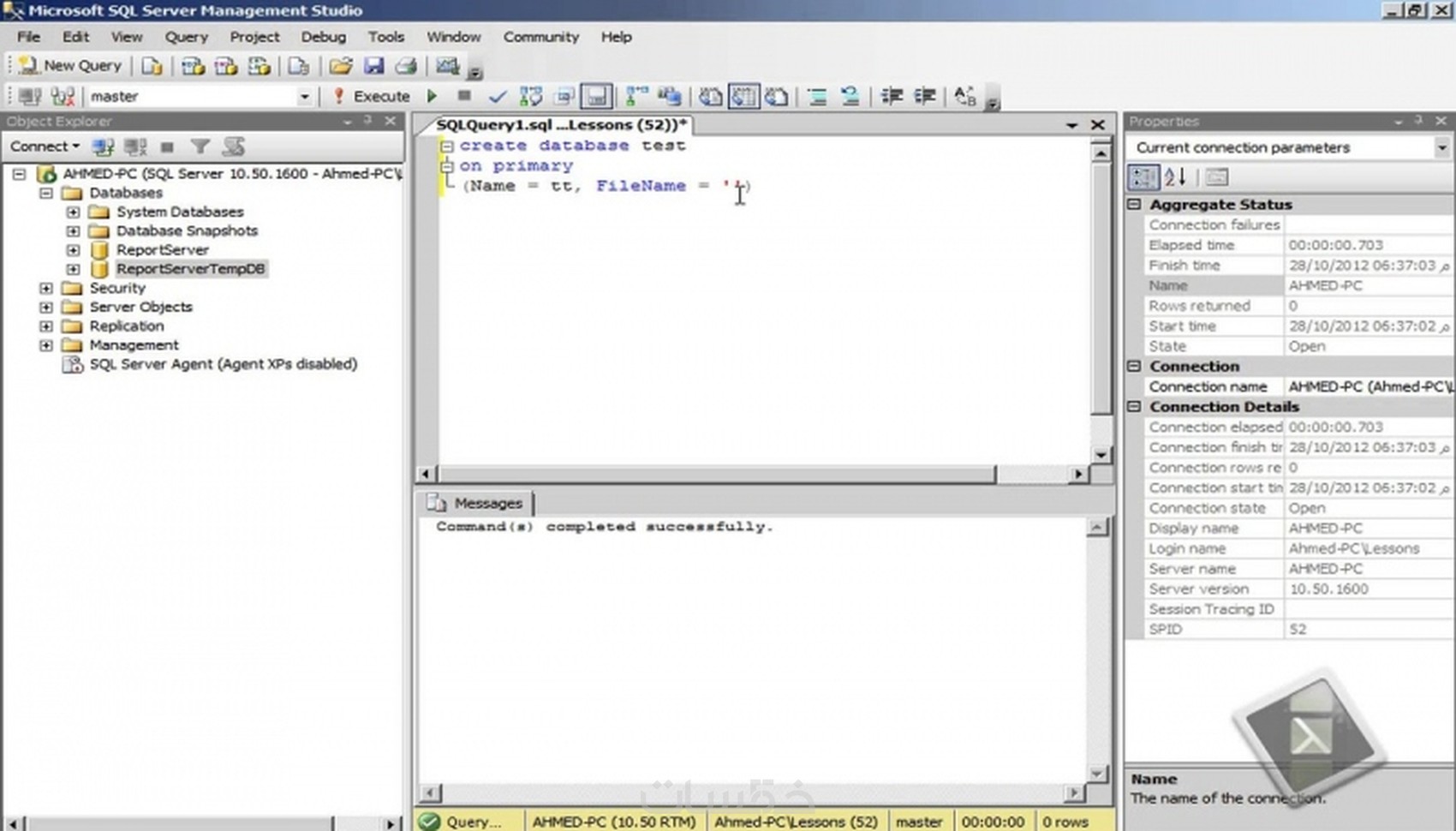Screen dimensions: 1456x831
Task: Open the Community menu
Action: click(540, 37)
